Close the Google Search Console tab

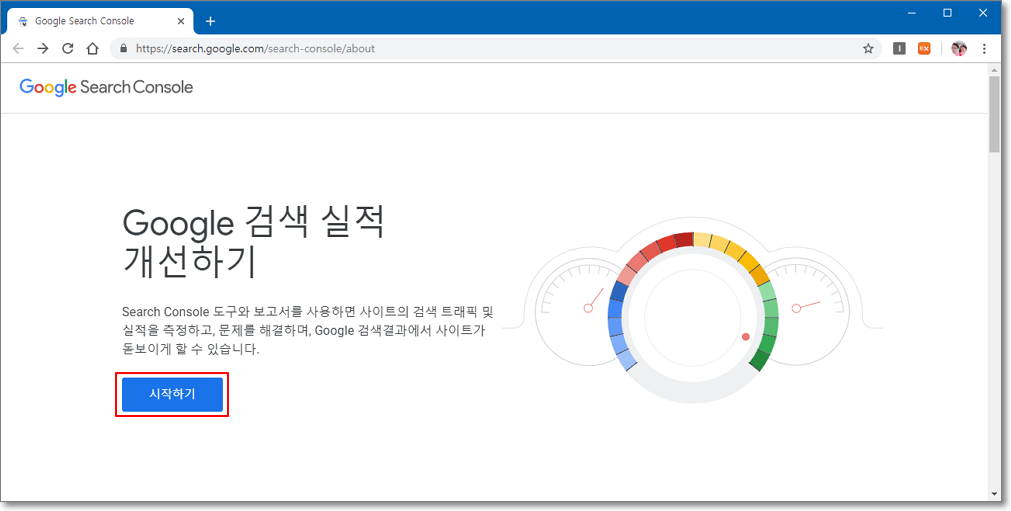(x=181, y=21)
